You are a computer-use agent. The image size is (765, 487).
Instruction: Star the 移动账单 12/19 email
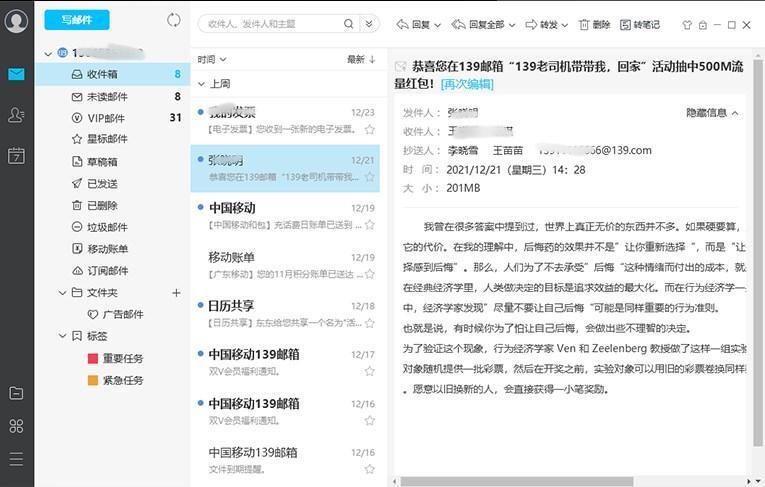click(370, 274)
